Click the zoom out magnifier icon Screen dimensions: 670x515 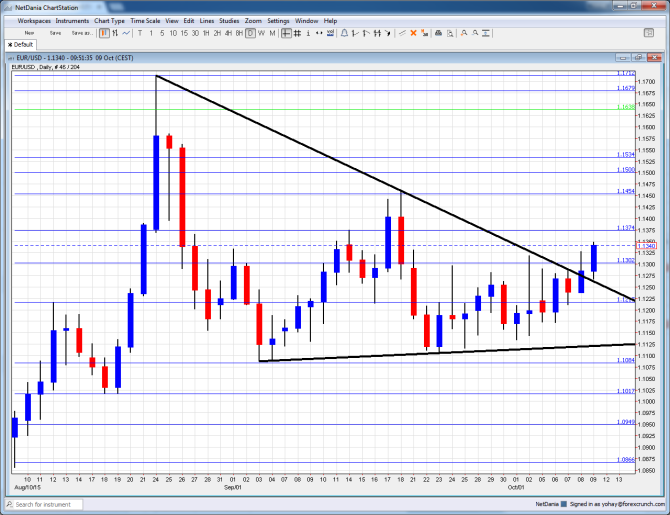pos(475,33)
